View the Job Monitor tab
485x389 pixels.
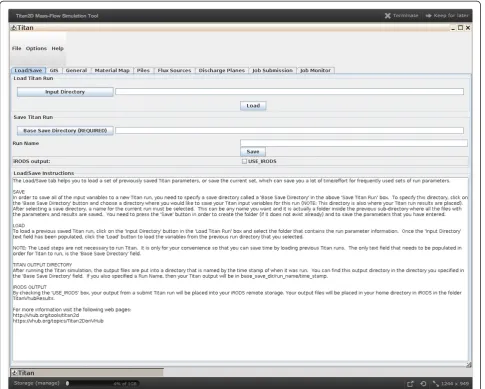coord(315,70)
